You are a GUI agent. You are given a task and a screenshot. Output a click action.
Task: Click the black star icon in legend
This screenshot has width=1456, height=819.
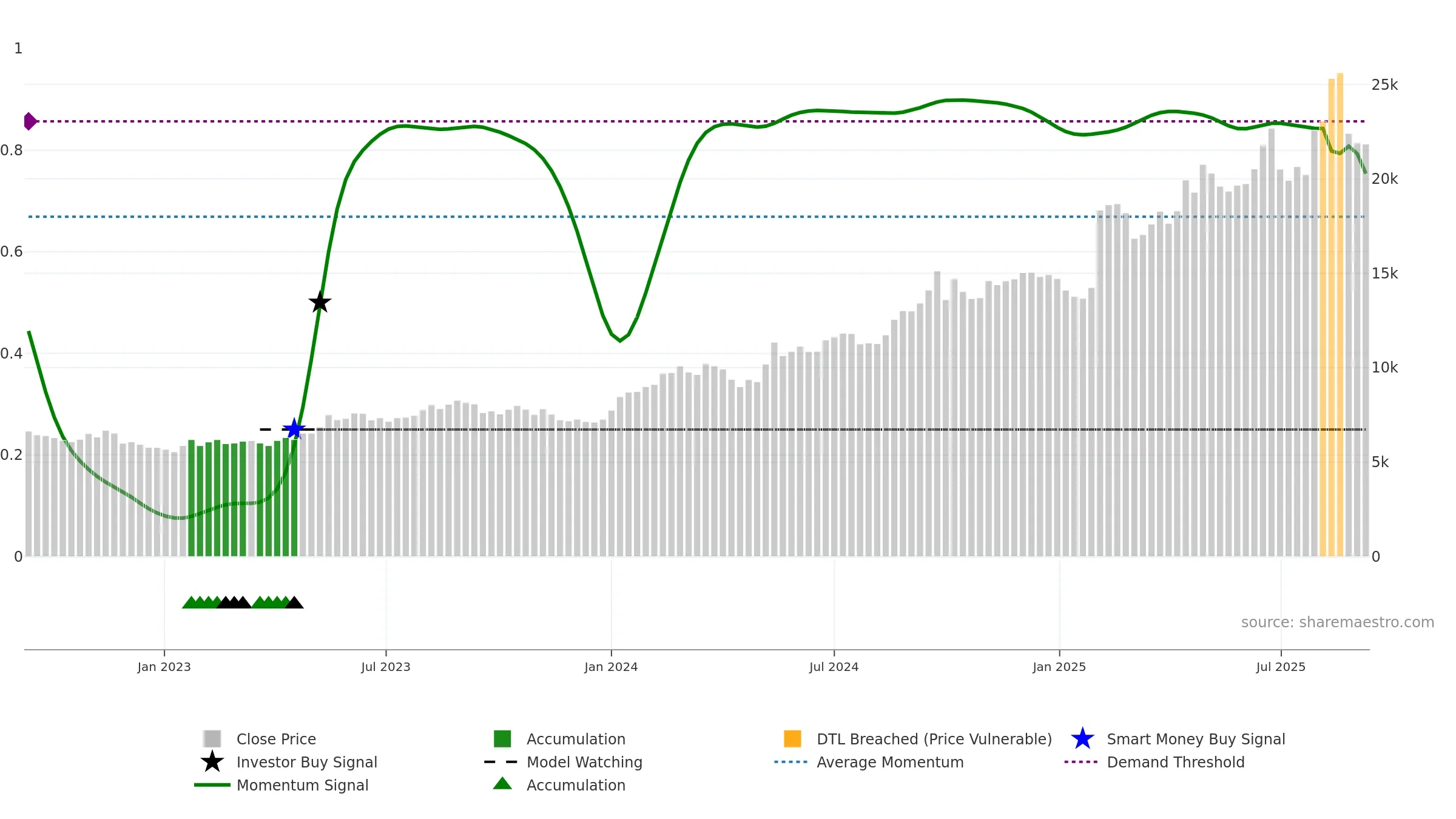pos(212,762)
